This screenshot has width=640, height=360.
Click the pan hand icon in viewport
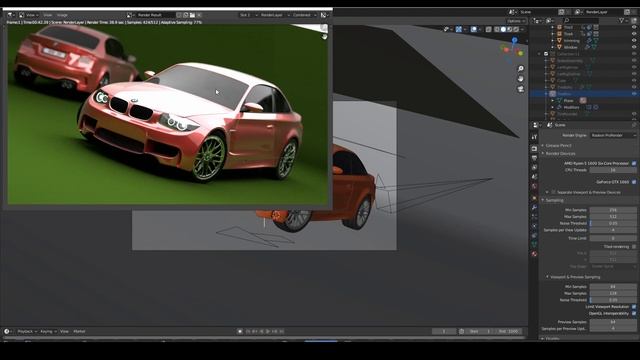(520, 78)
